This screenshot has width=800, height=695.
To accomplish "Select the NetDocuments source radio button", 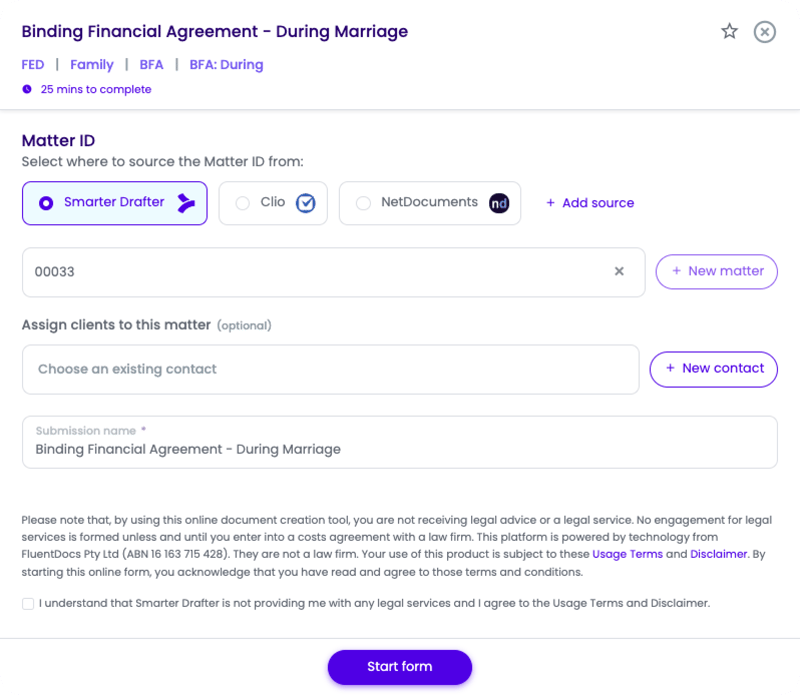I will (363, 203).
